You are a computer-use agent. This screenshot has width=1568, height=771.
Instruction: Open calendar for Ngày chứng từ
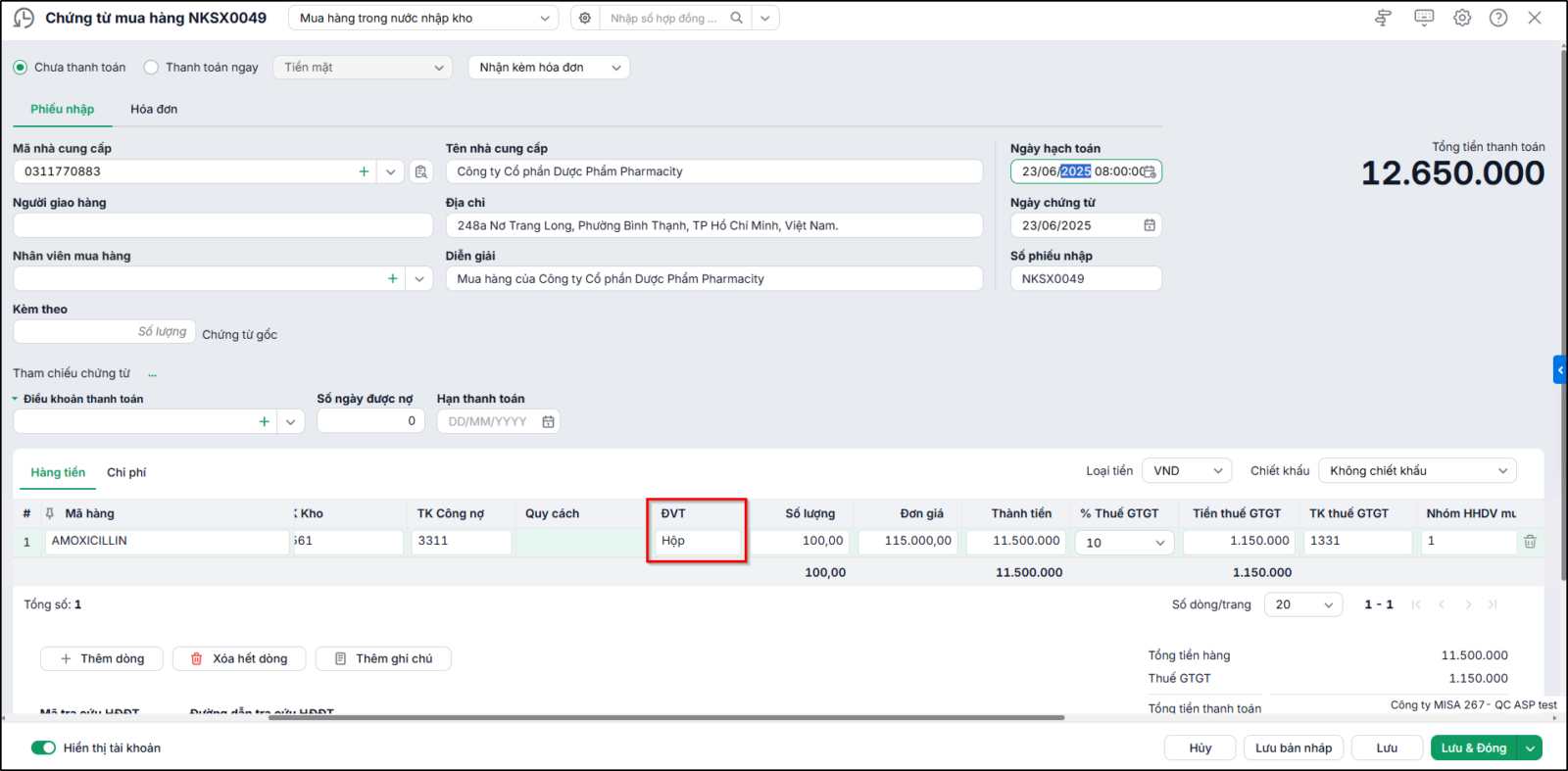1150,225
